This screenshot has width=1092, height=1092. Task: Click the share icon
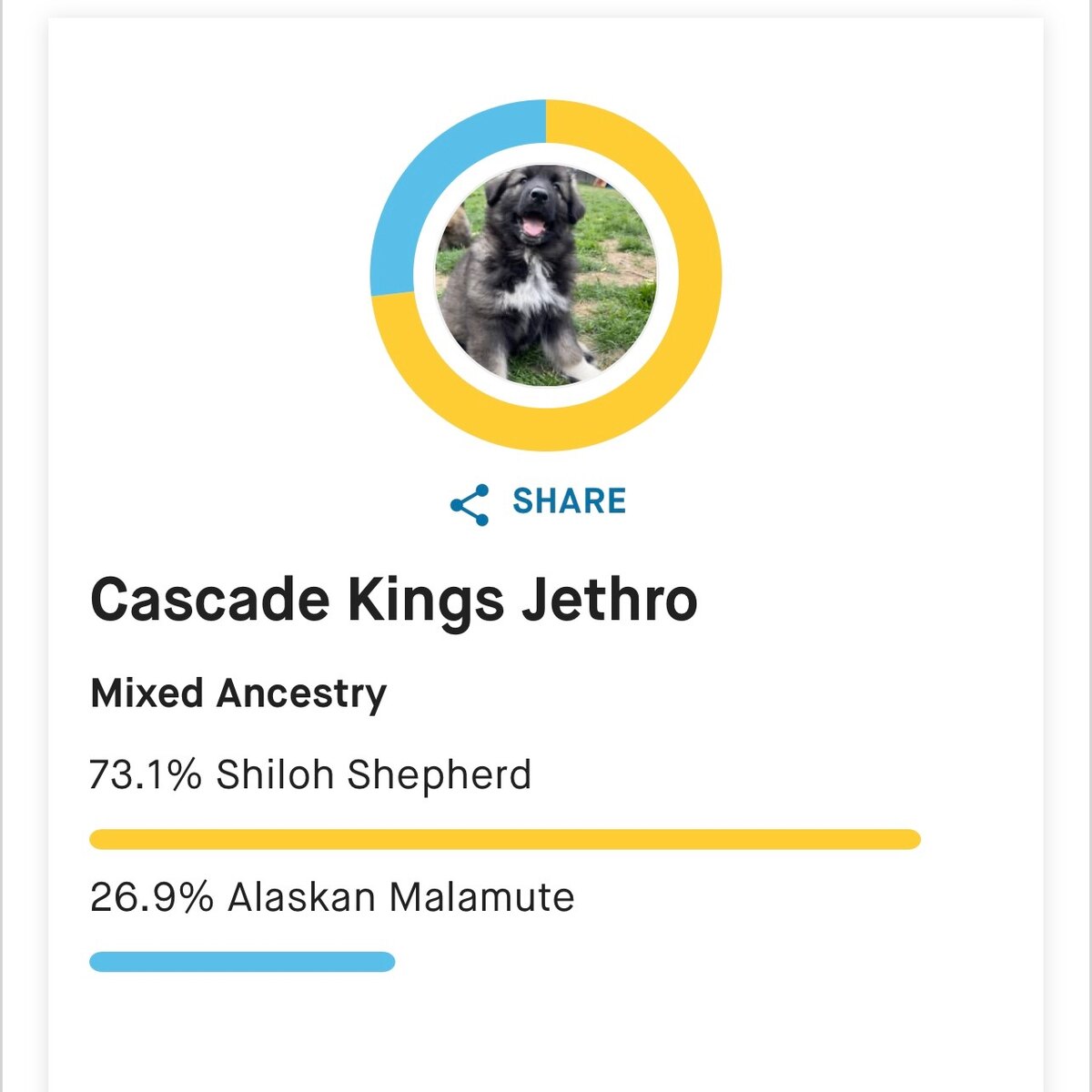click(x=470, y=505)
